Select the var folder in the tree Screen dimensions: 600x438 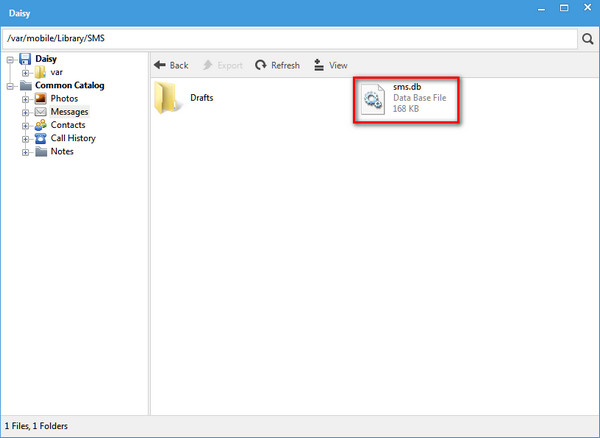(57, 73)
